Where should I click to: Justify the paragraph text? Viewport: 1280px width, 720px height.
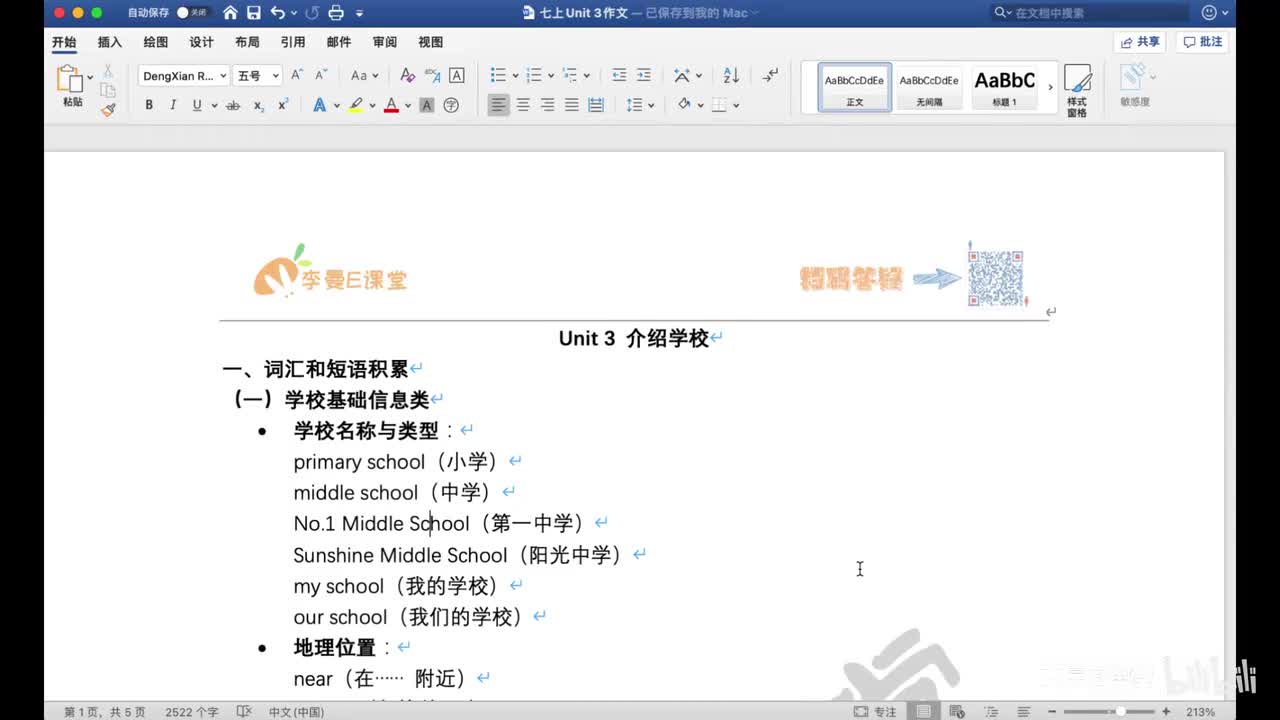click(572, 105)
